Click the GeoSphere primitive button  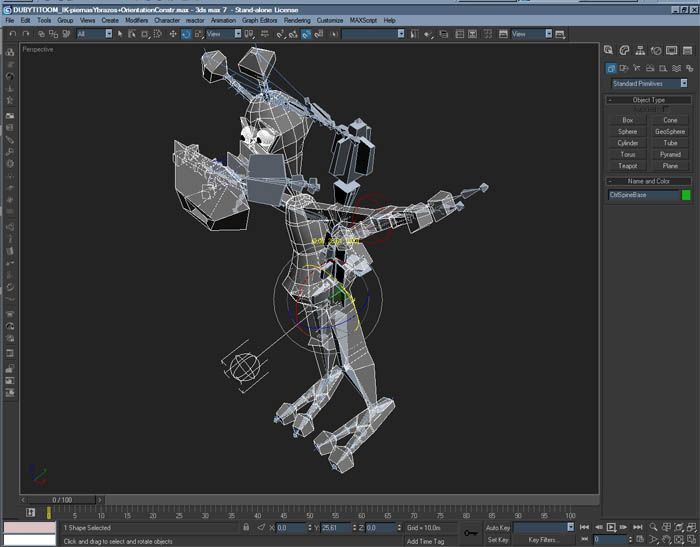(x=670, y=131)
